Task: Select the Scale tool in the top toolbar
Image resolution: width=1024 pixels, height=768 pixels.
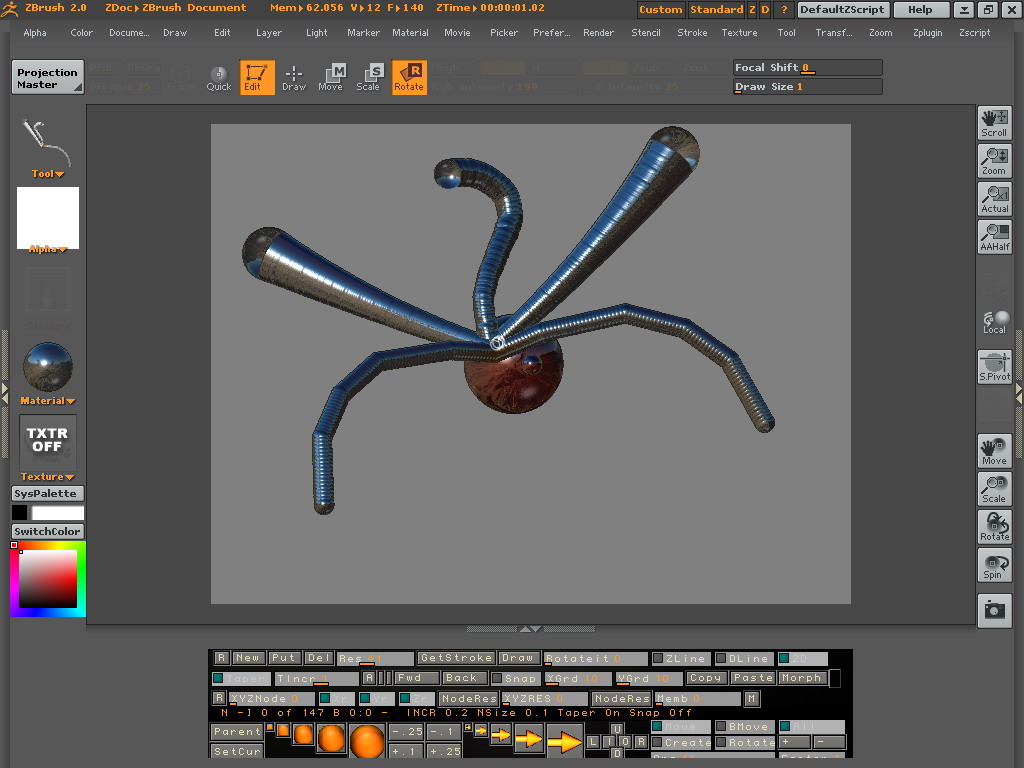Action: [x=370, y=77]
